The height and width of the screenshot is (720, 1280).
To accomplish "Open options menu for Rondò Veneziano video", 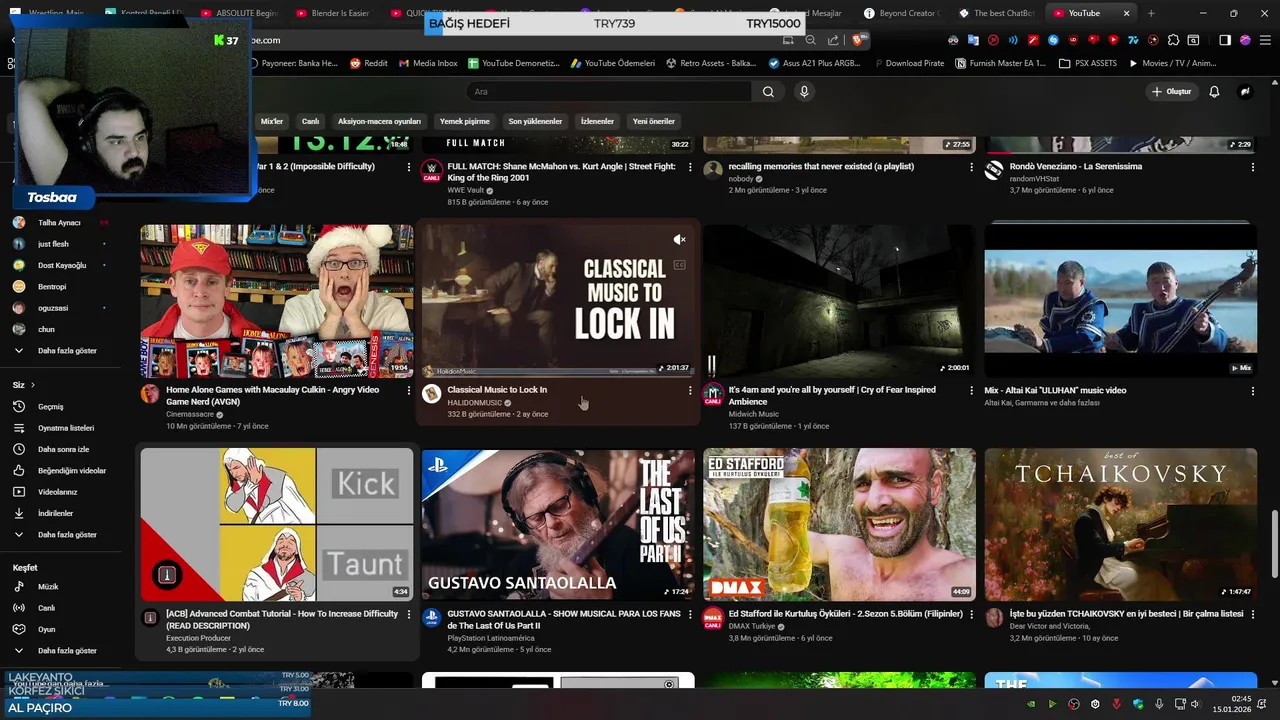I will coord(1252,167).
